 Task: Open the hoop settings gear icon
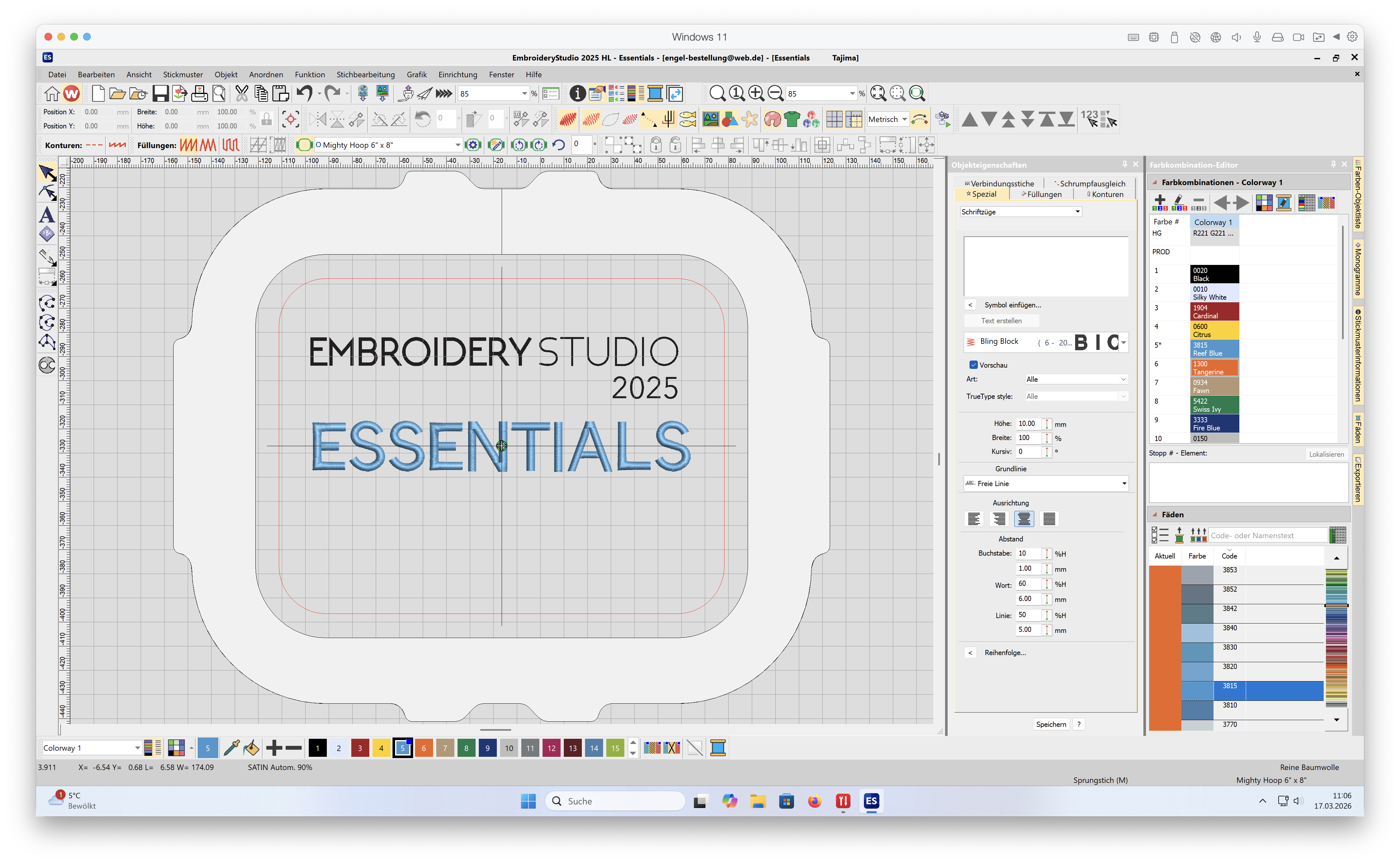(473, 145)
